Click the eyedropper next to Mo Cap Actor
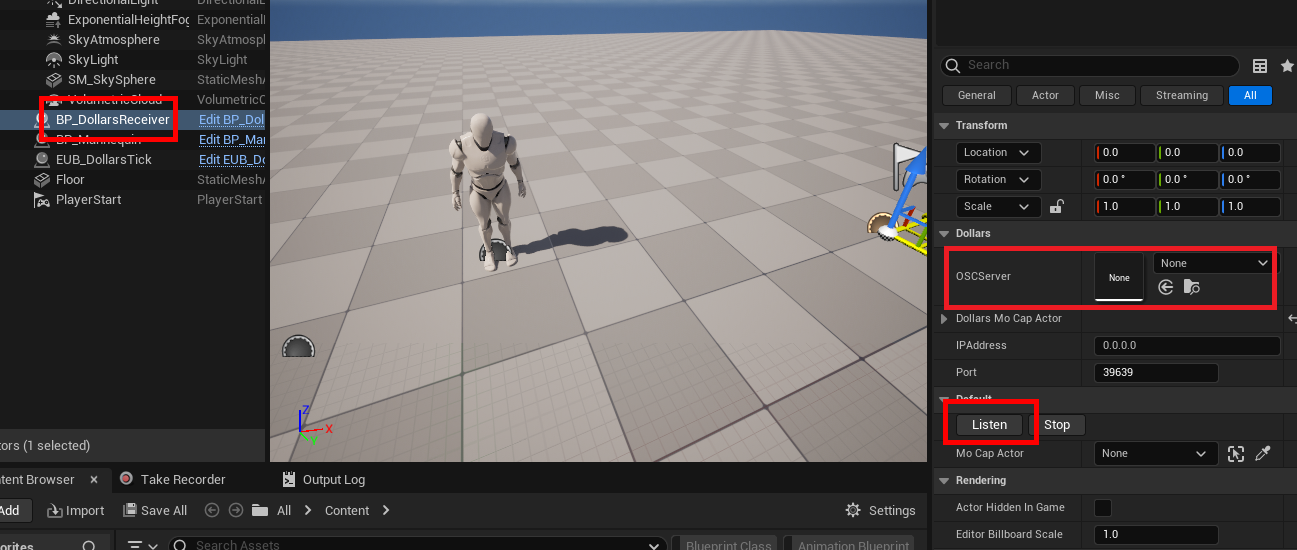 (x=1263, y=454)
